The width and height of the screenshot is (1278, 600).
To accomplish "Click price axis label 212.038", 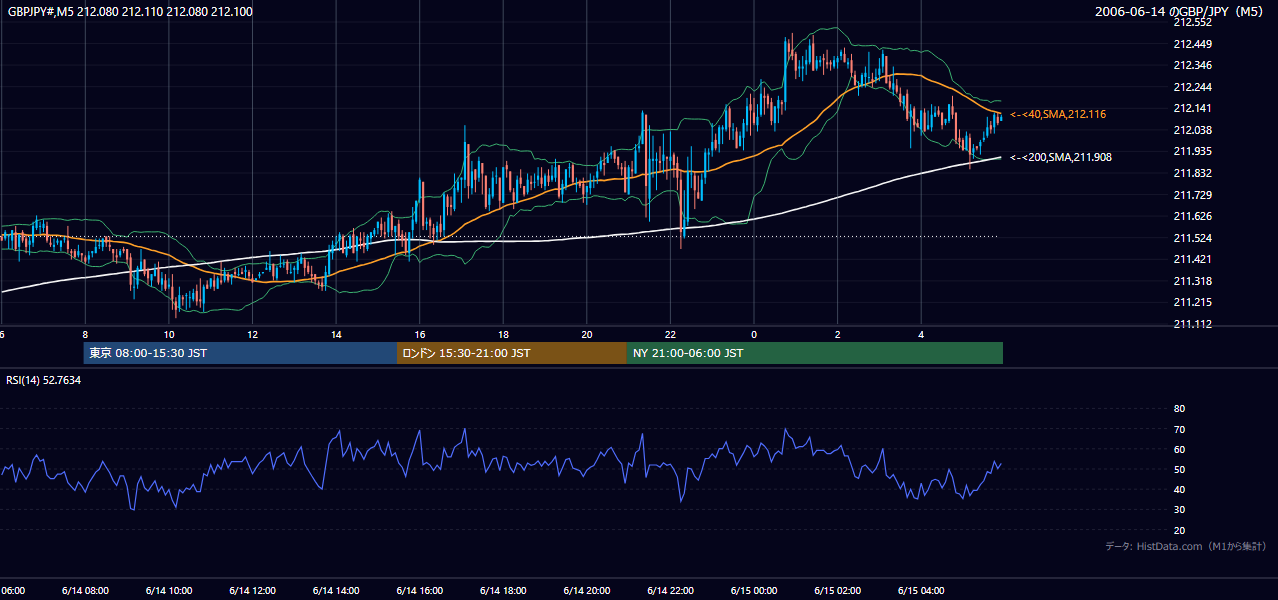I will 1192,130.
